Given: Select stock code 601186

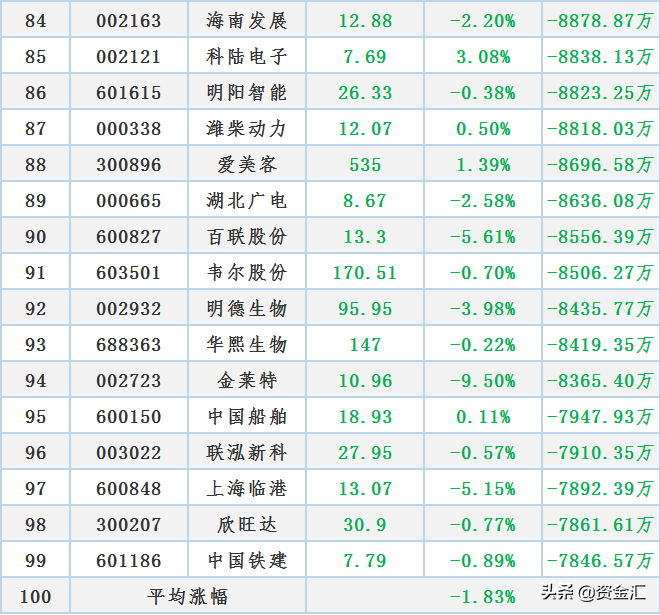Looking at the screenshot, I should (x=129, y=561).
